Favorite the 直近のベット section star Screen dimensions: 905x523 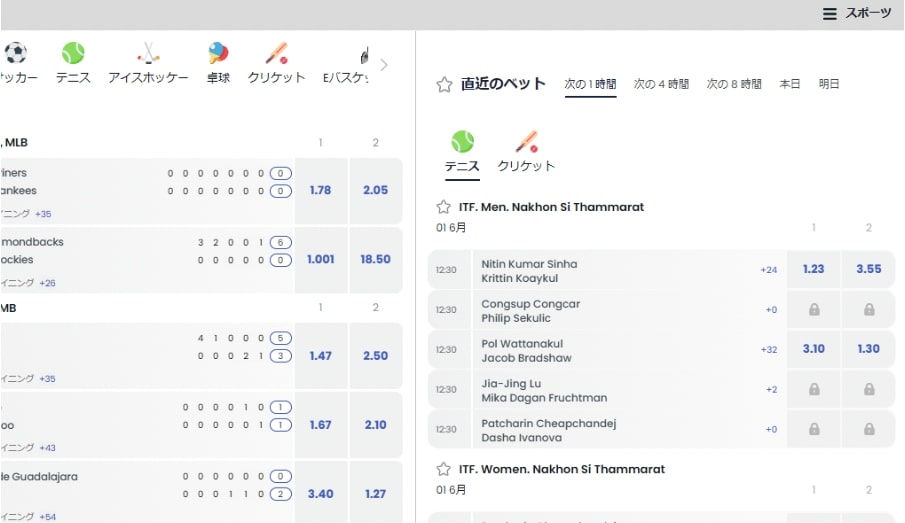coord(444,84)
